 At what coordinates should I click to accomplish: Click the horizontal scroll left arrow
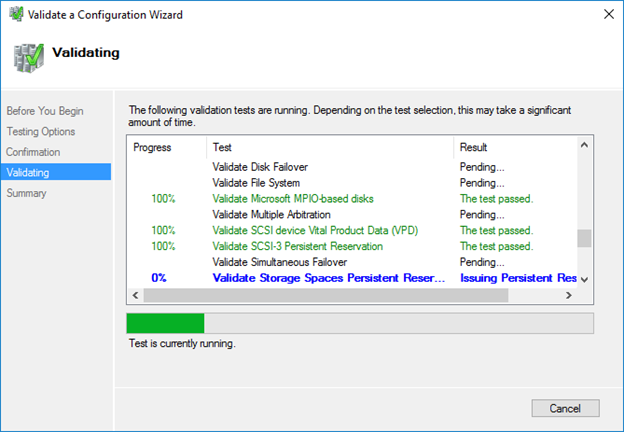(x=135, y=295)
